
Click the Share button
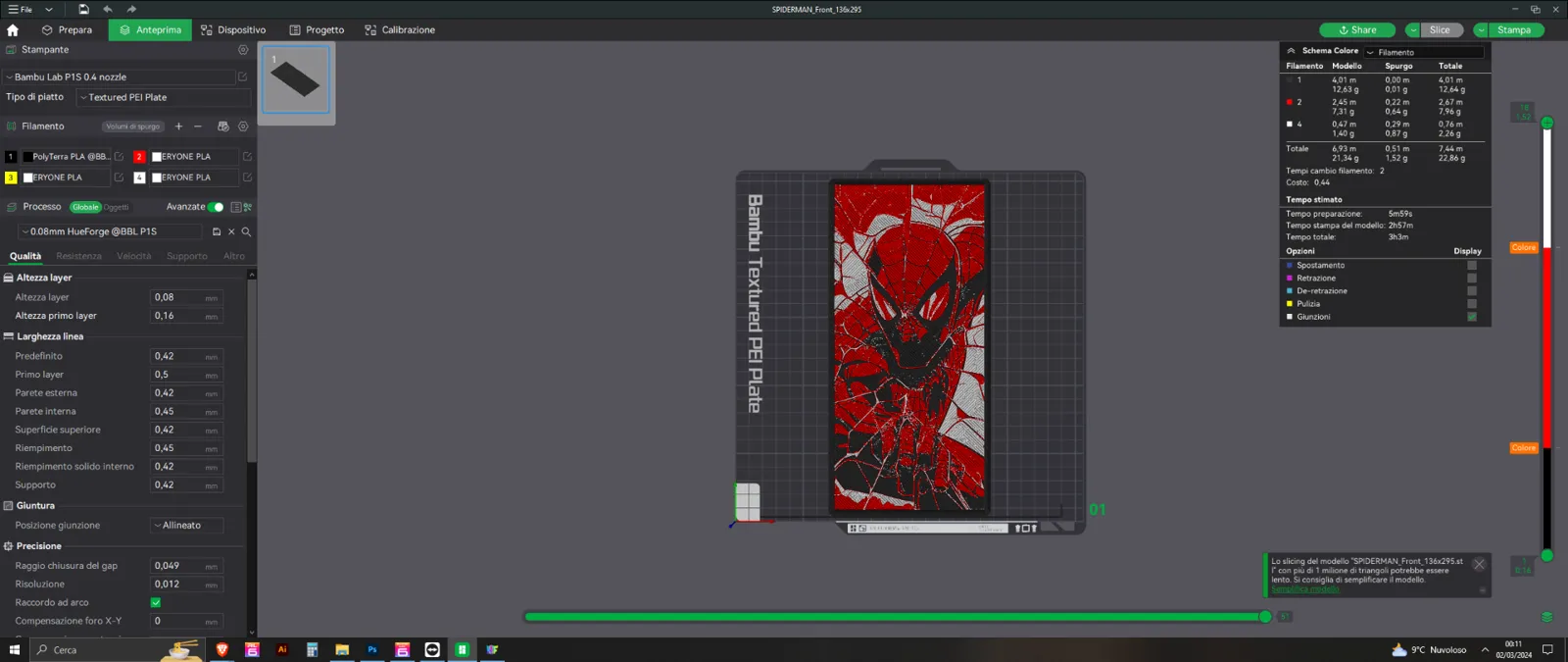coord(1357,30)
